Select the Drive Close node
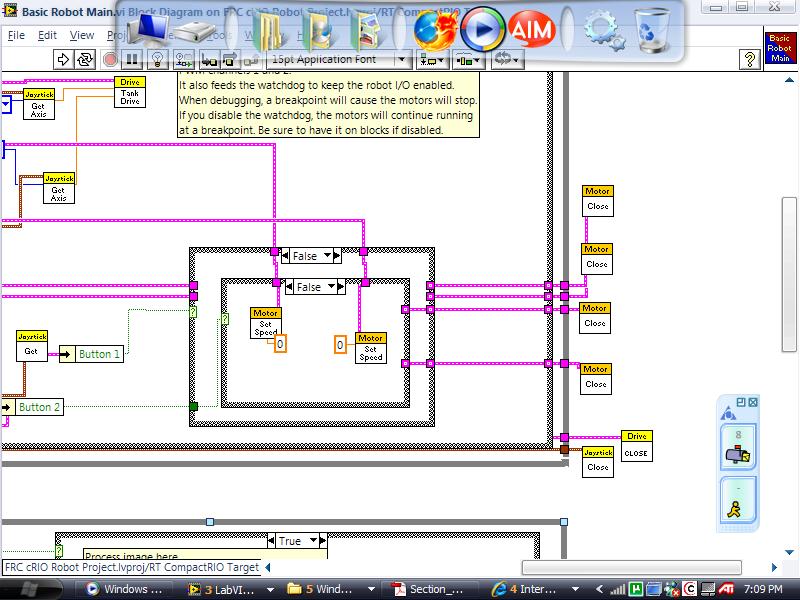 point(636,446)
